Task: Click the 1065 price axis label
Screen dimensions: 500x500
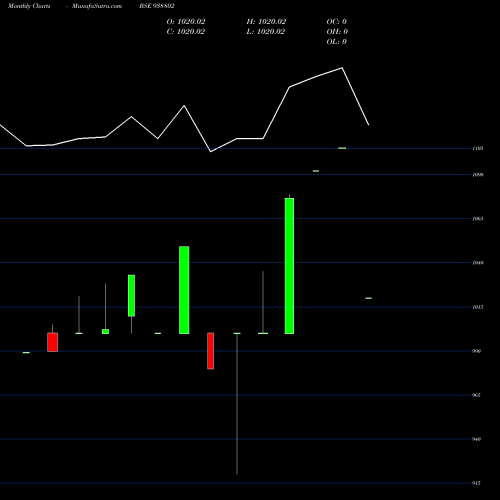Action: 478,219
